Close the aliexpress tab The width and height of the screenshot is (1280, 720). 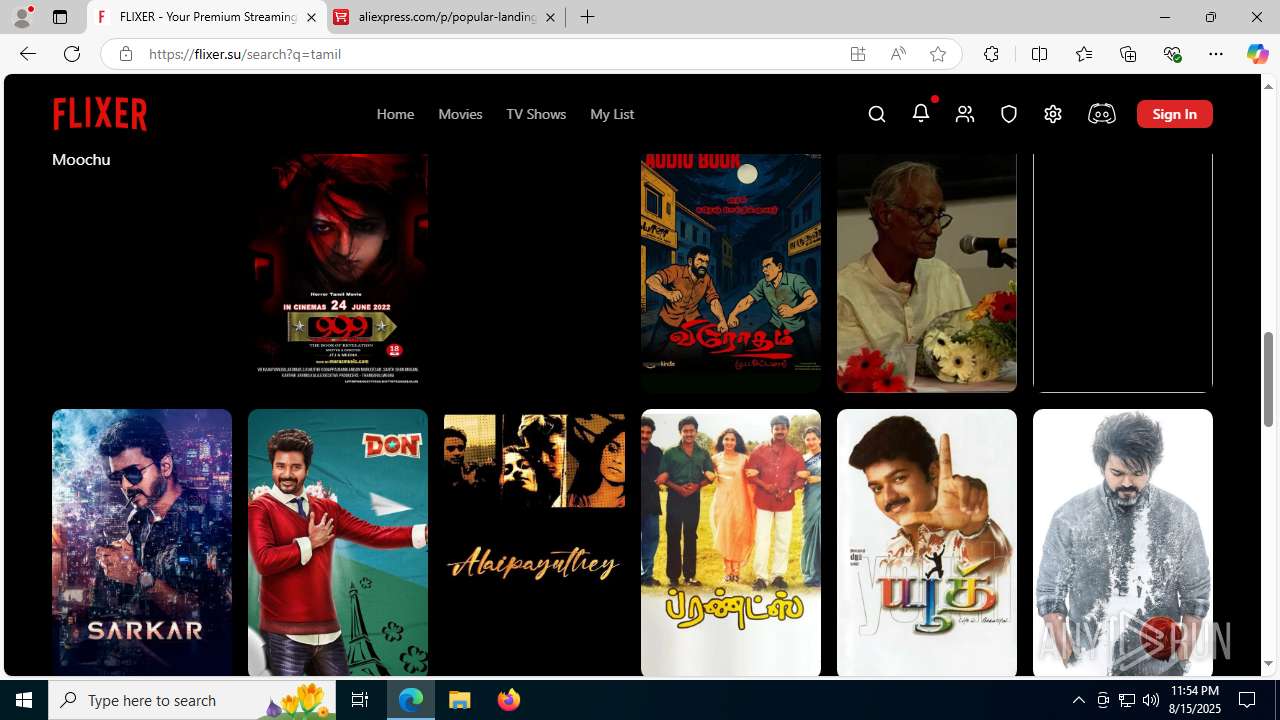(550, 17)
